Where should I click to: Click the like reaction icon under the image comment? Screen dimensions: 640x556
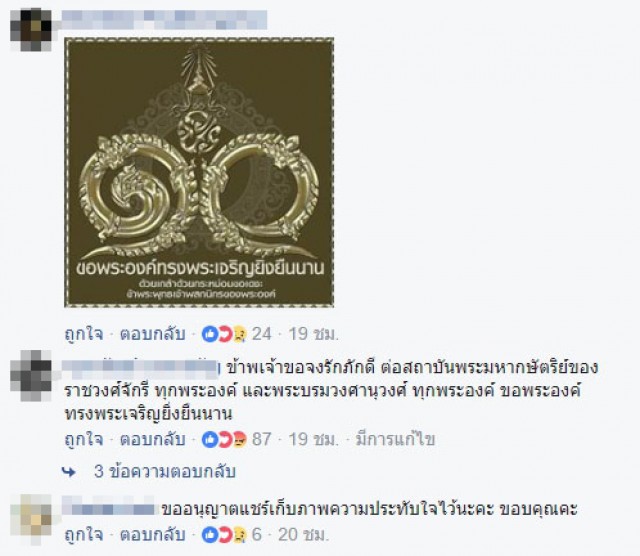[210, 334]
